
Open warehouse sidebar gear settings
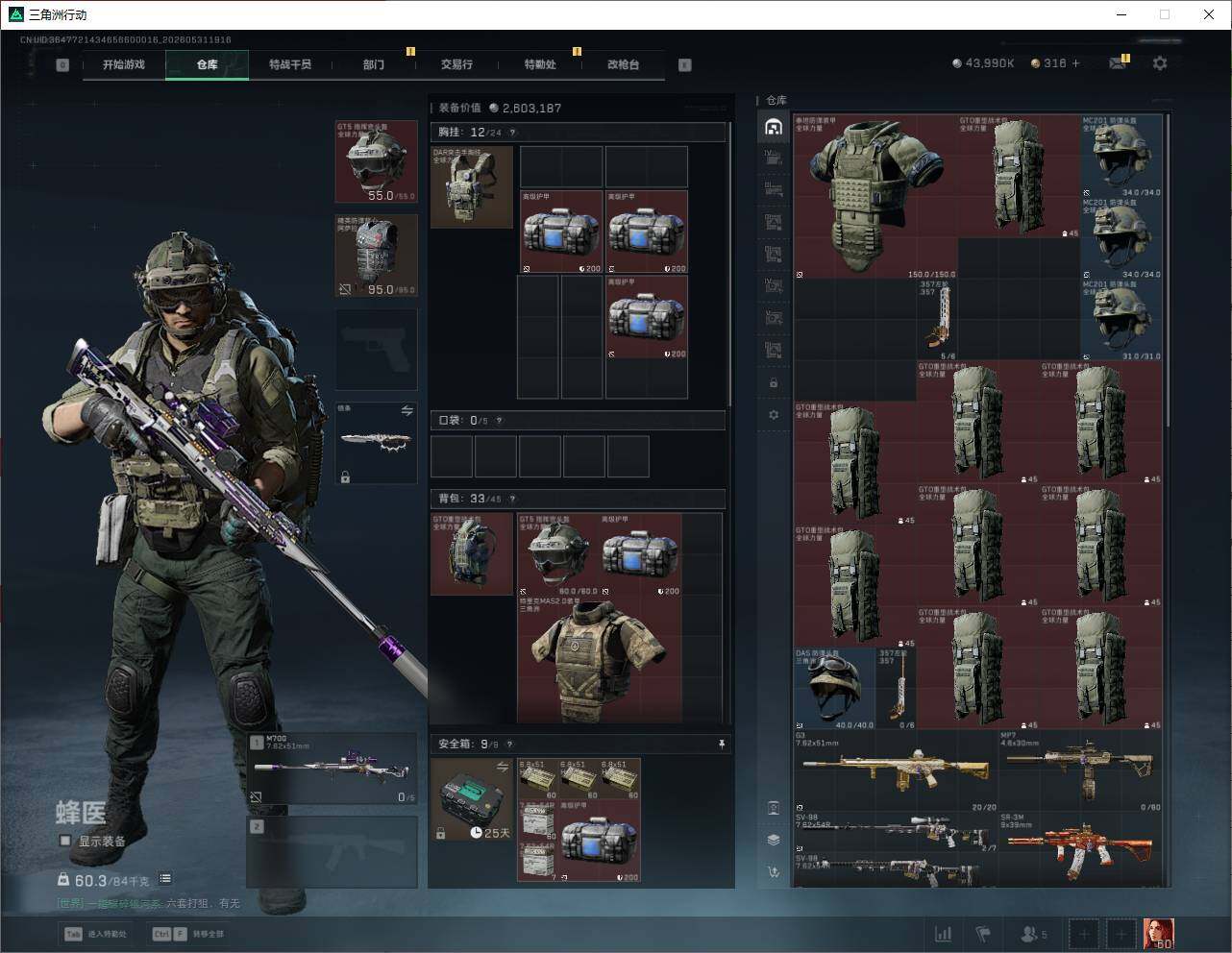(774, 415)
